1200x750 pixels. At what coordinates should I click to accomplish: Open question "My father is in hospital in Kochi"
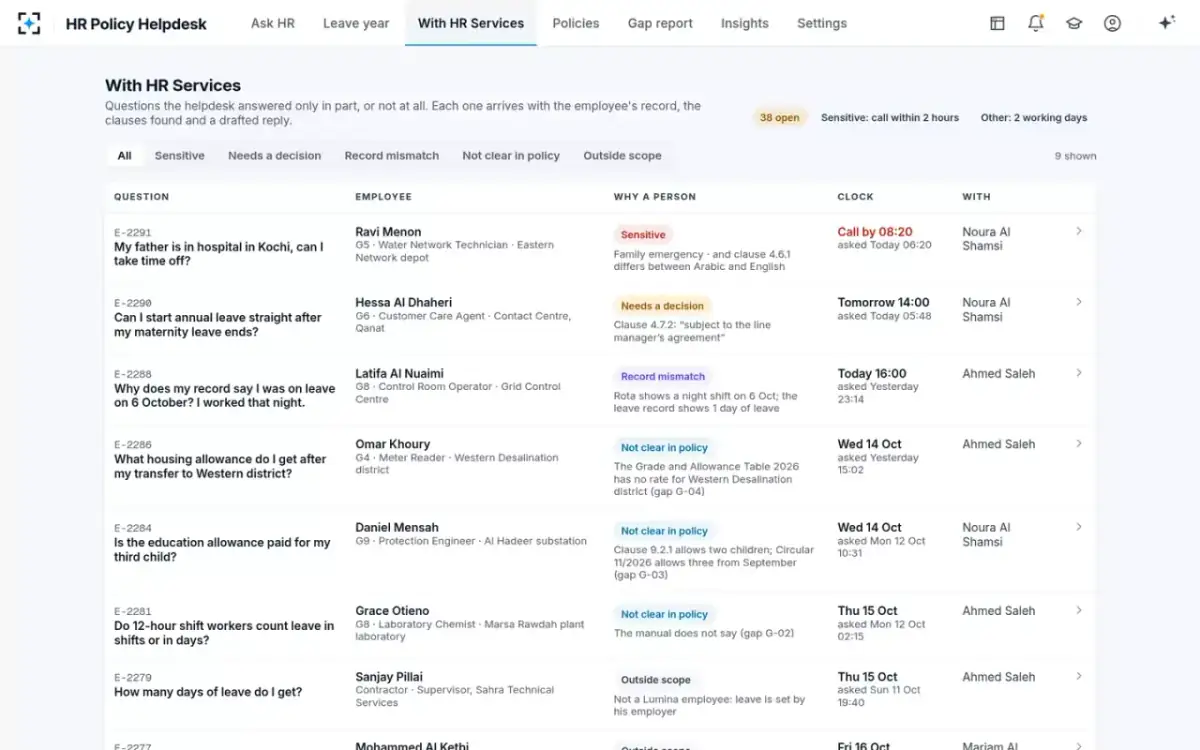coord(218,254)
